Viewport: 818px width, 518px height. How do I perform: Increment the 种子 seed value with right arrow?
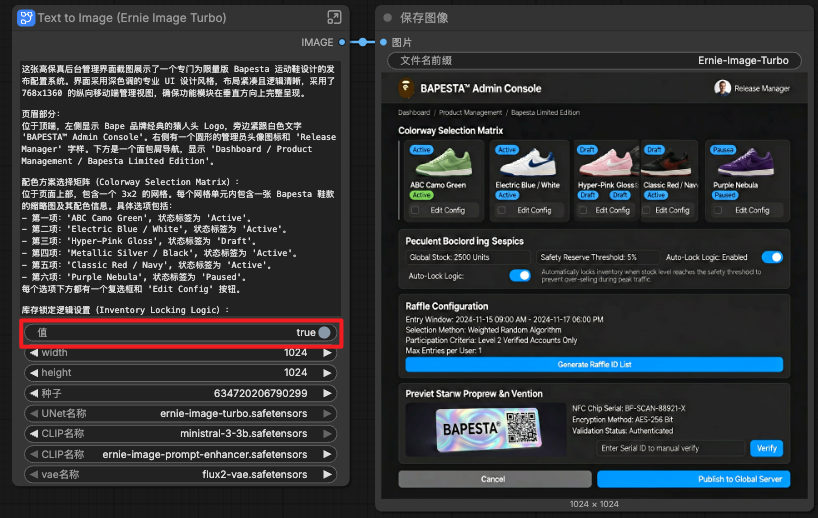pyautogui.click(x=329, y=393)
